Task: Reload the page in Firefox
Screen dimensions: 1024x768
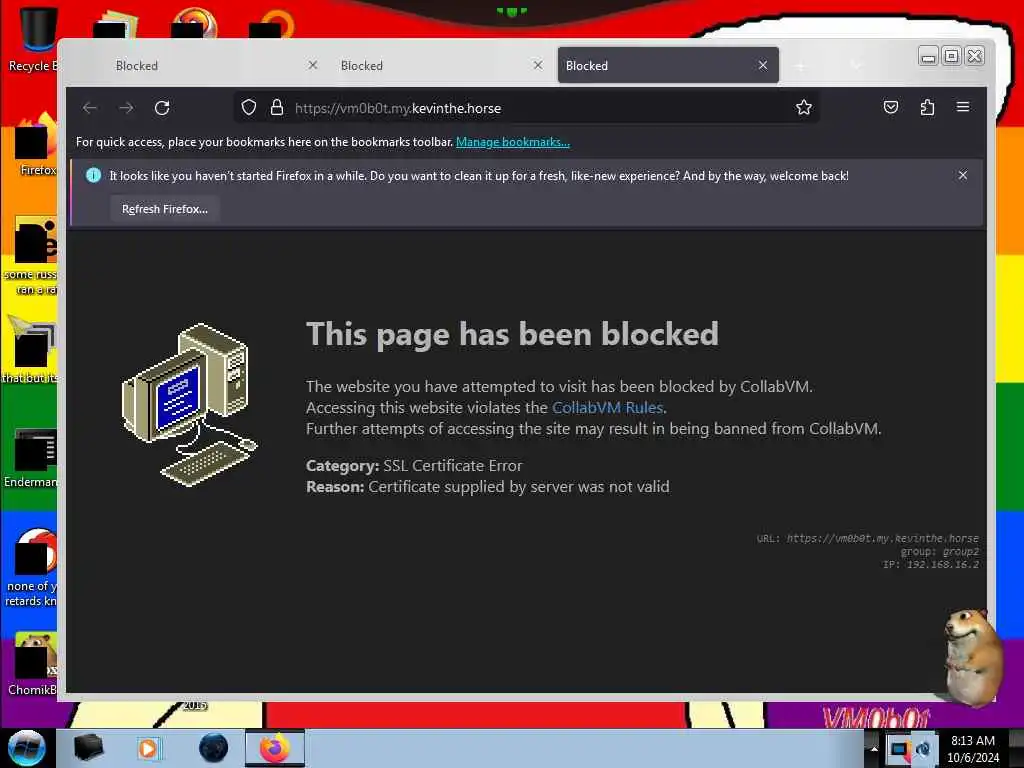Action: coord(162,108)
